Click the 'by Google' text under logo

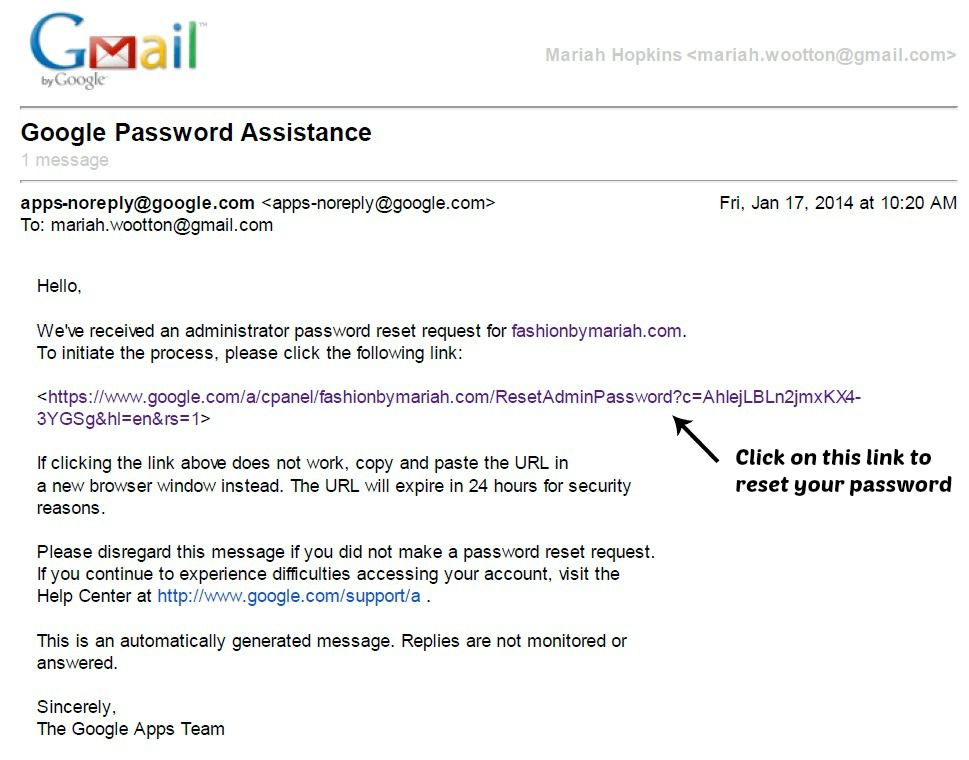[74, 80]
